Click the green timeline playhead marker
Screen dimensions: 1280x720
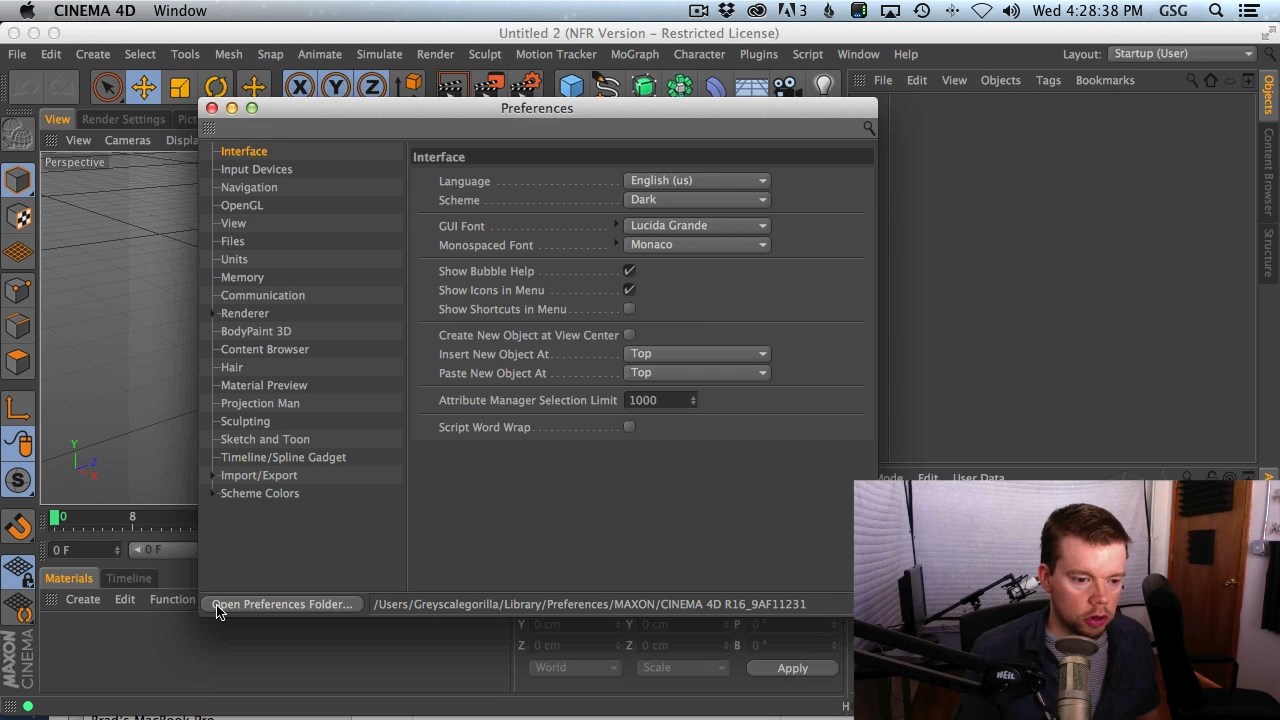(x=54, y=517)
